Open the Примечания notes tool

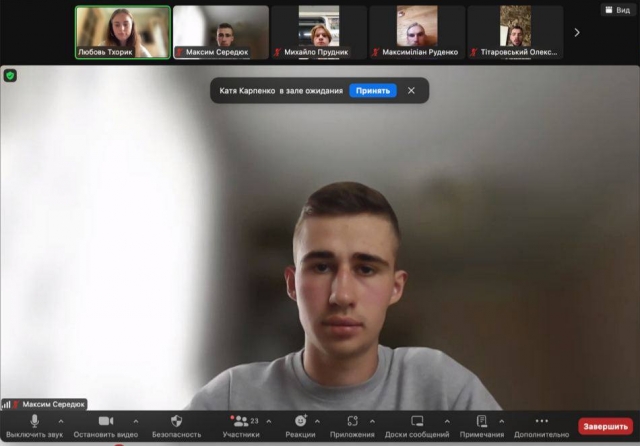482,426
